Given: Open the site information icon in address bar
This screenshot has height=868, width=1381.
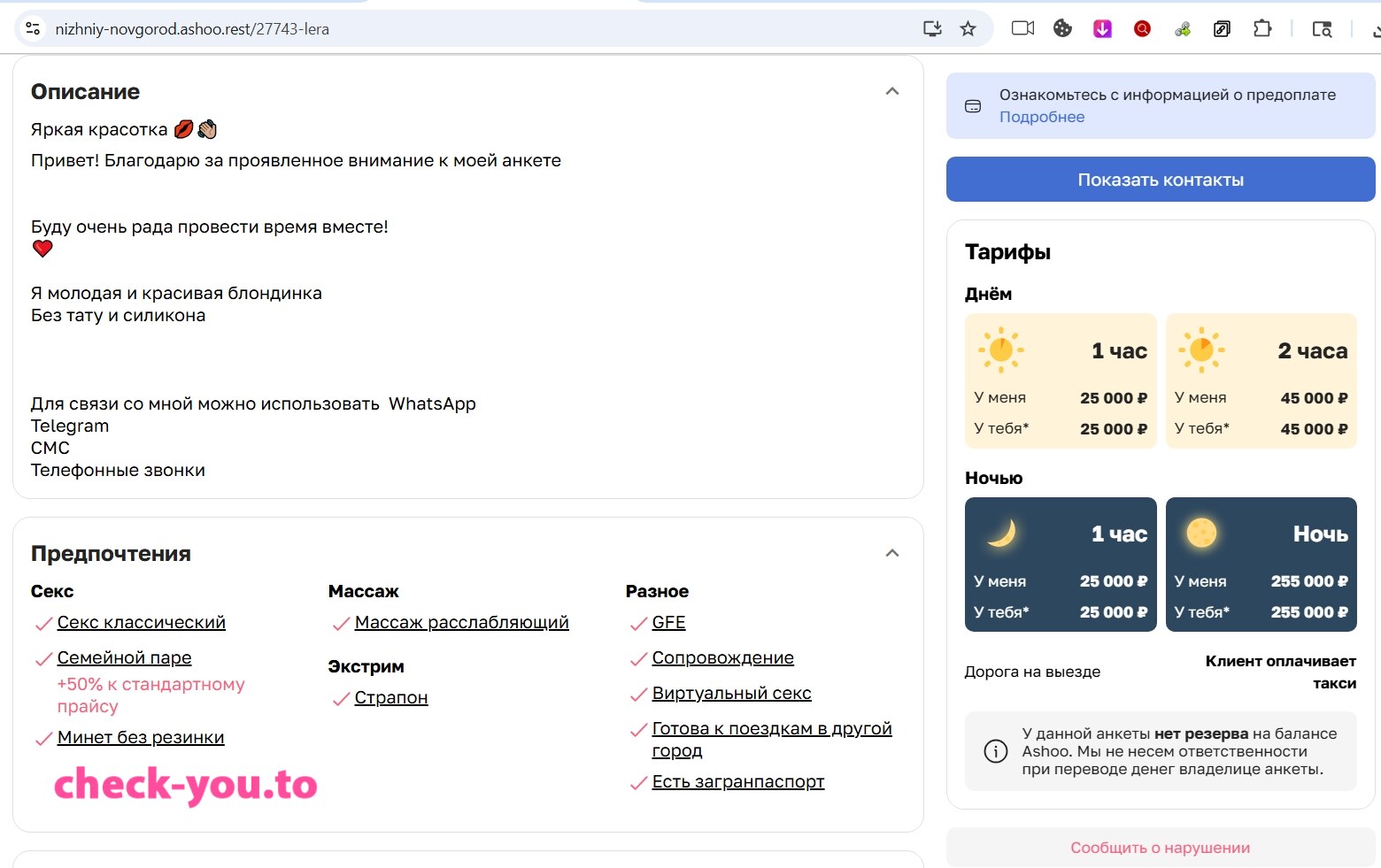Looking at the screenshot, I should pyautogui.click(x=33, y=29).
